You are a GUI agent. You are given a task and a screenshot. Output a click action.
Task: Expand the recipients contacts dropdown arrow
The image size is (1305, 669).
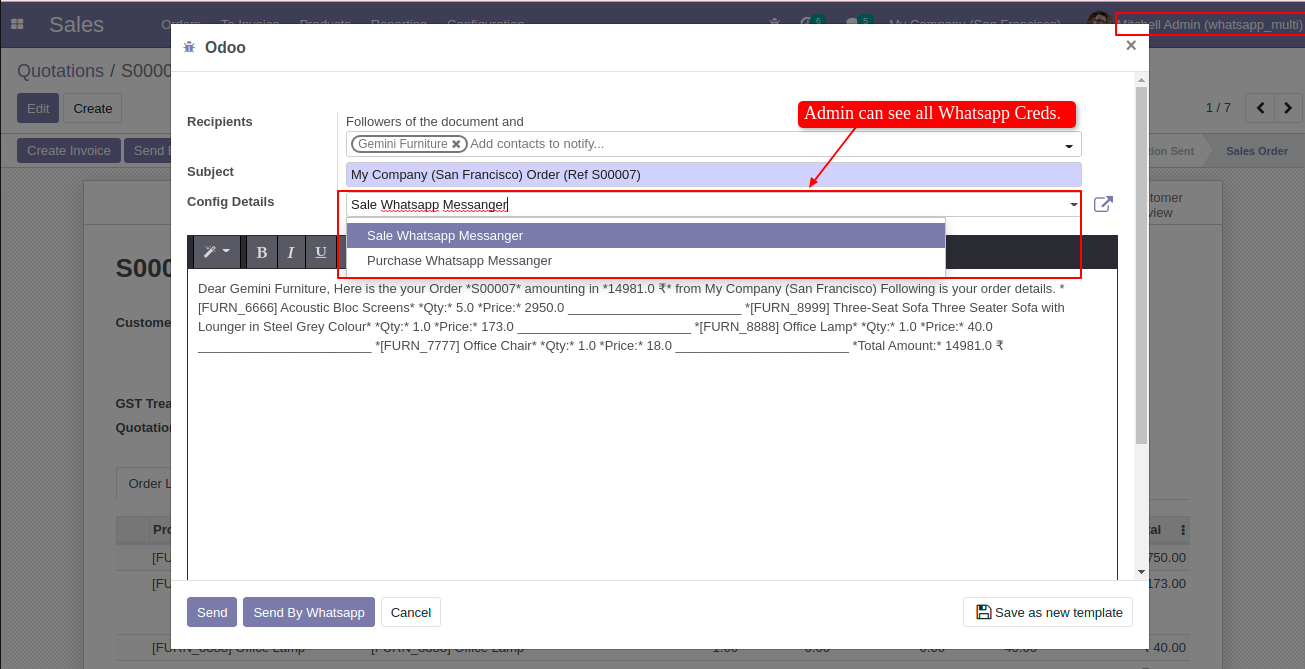coord(1068,146)
